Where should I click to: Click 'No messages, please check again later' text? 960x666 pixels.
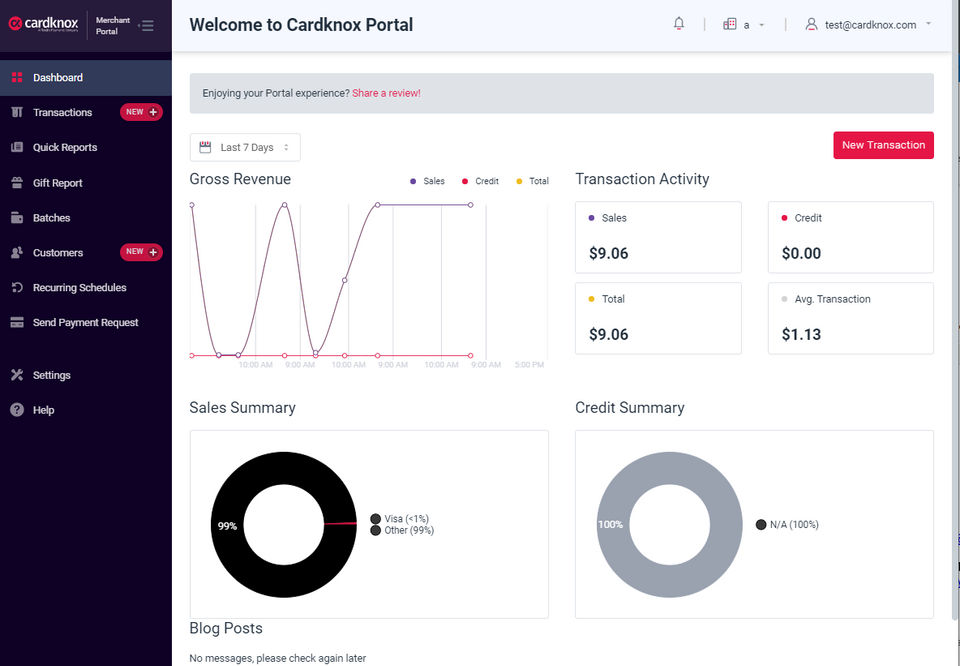point(277,658)
